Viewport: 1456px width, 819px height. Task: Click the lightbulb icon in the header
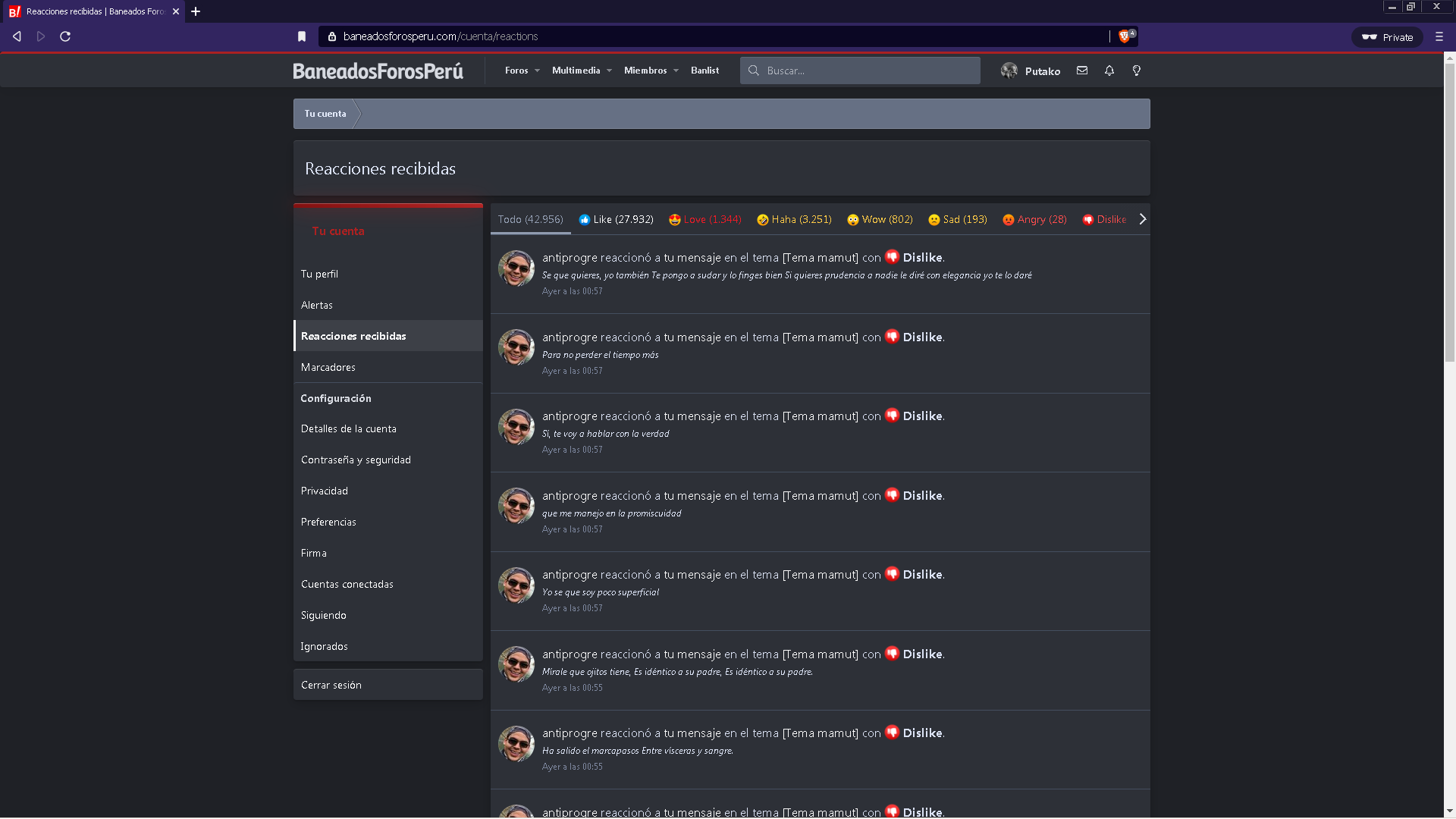1137,71
